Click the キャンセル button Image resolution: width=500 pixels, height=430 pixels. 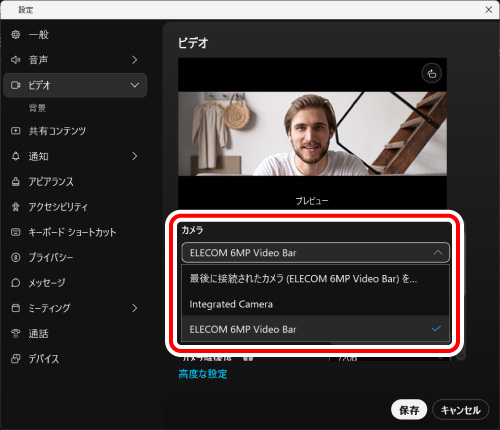(461, 410)
